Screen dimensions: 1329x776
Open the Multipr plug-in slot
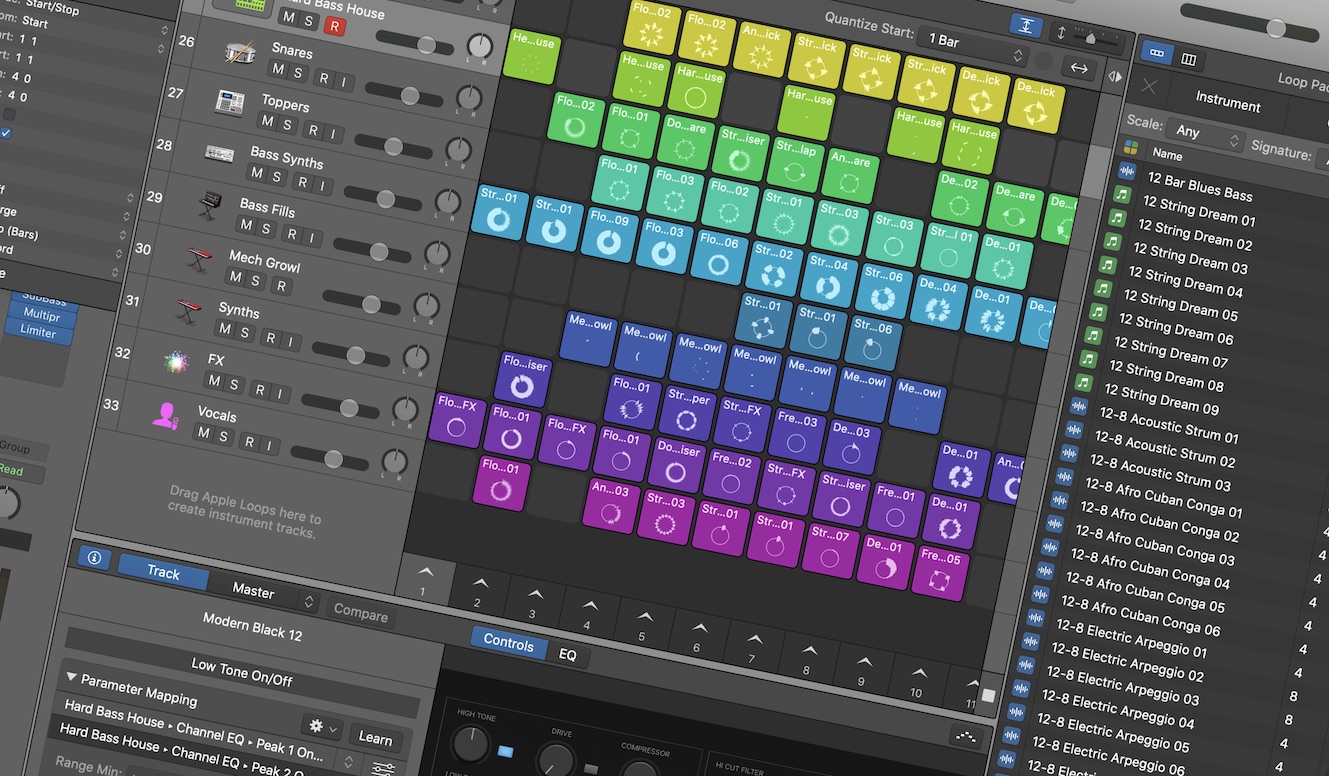pyautogui.click(x=42, y=314)
